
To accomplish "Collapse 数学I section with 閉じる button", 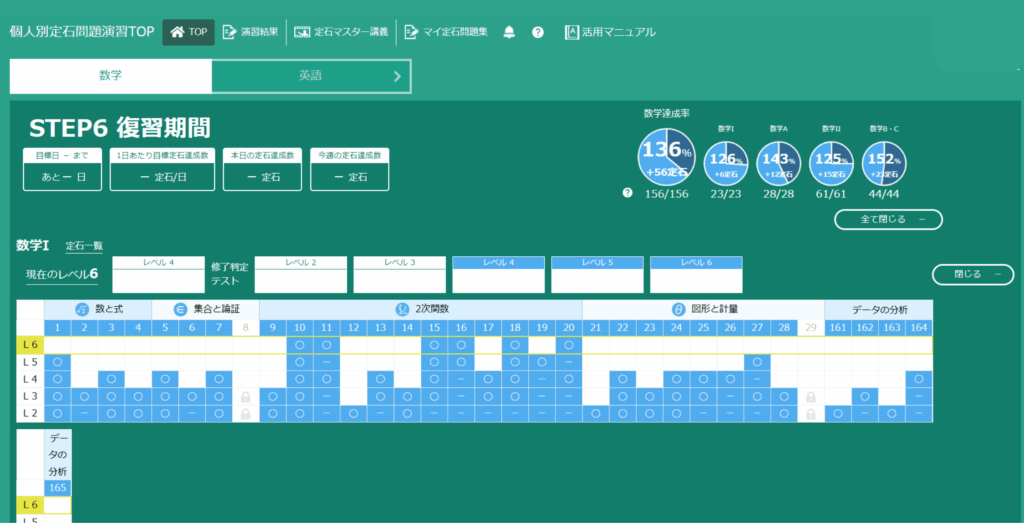I will (971, 274).
